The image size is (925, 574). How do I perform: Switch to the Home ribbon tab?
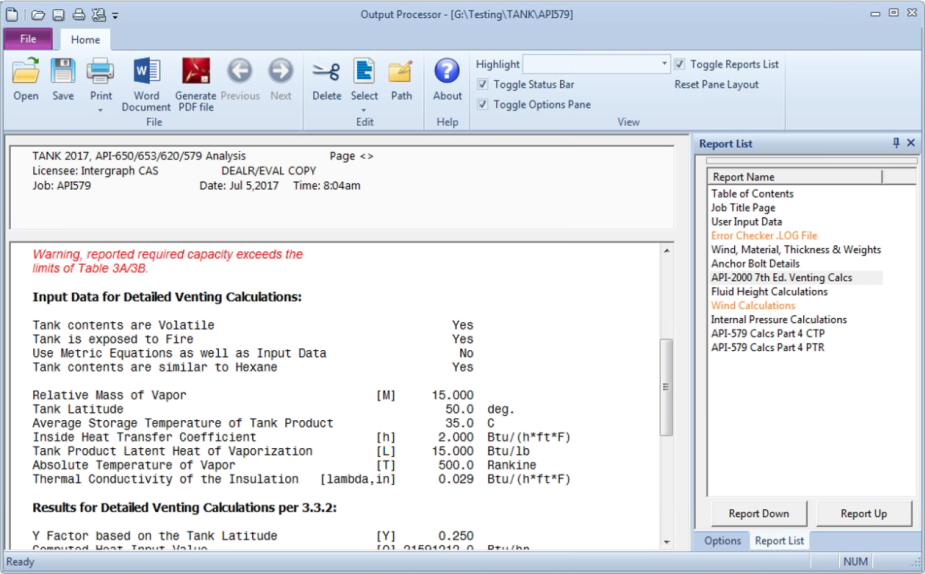[x=86, y=40]
